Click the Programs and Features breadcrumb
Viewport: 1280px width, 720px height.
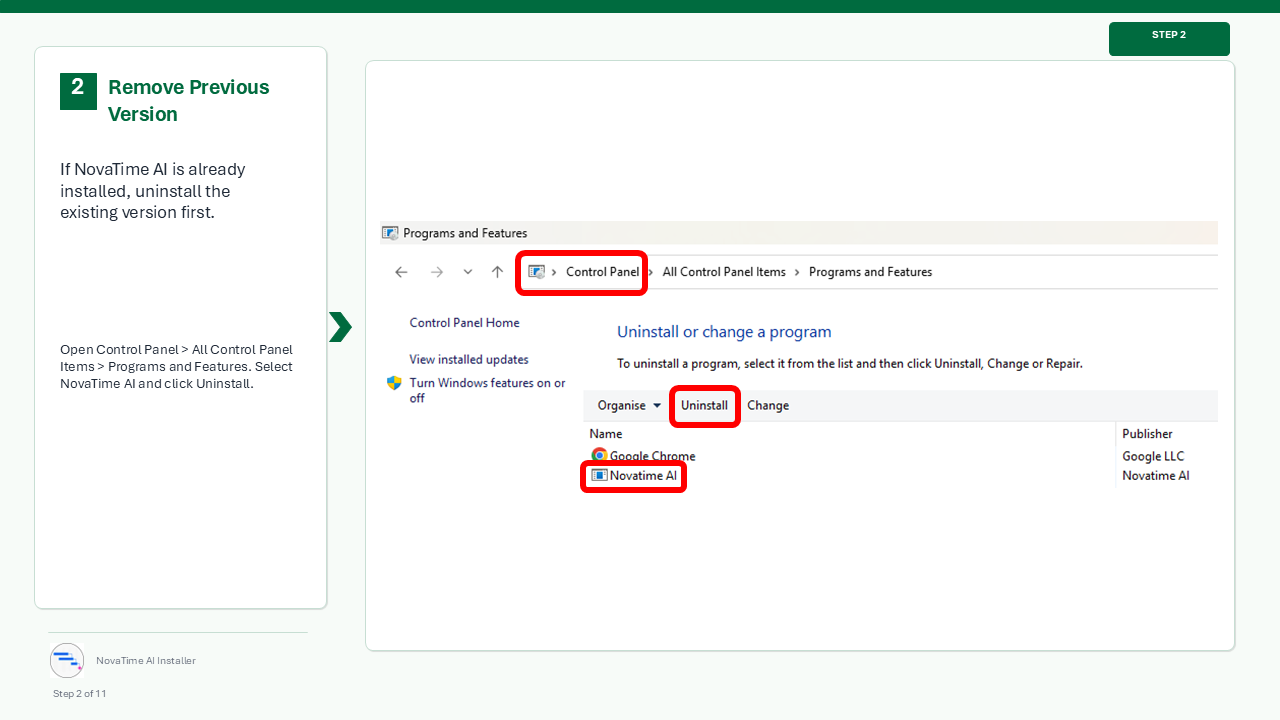tap(870, 272)
